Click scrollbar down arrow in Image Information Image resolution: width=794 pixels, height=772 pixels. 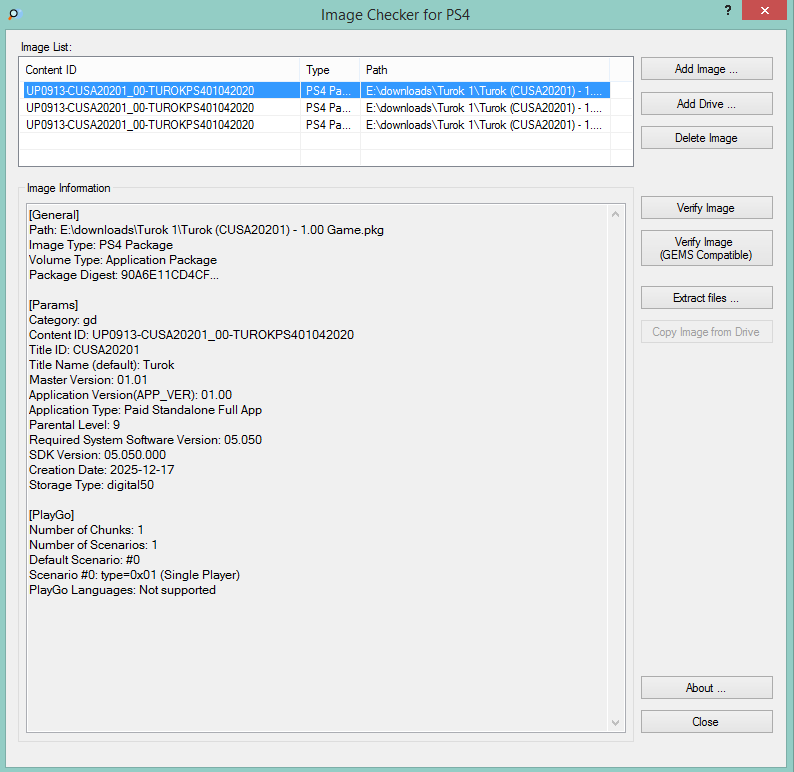616,722
